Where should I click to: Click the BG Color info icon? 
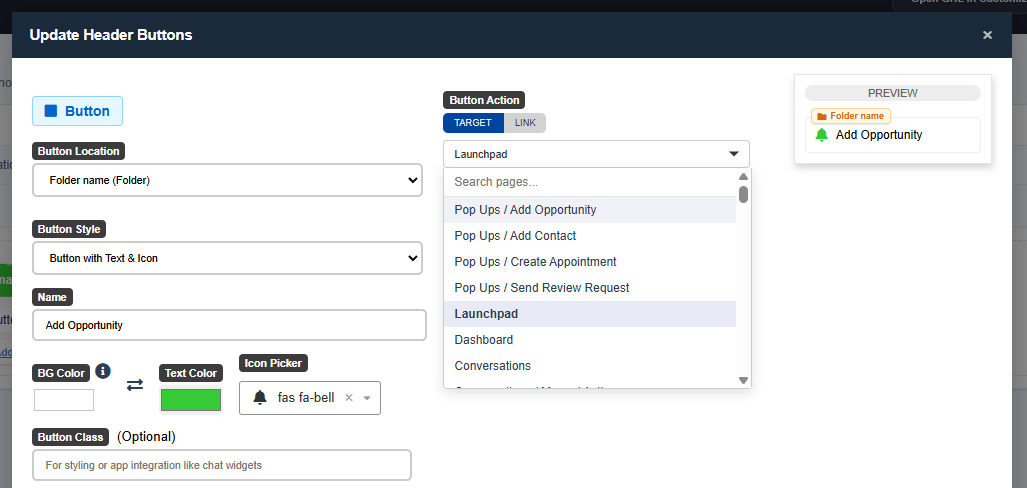(x=102, y=371)
